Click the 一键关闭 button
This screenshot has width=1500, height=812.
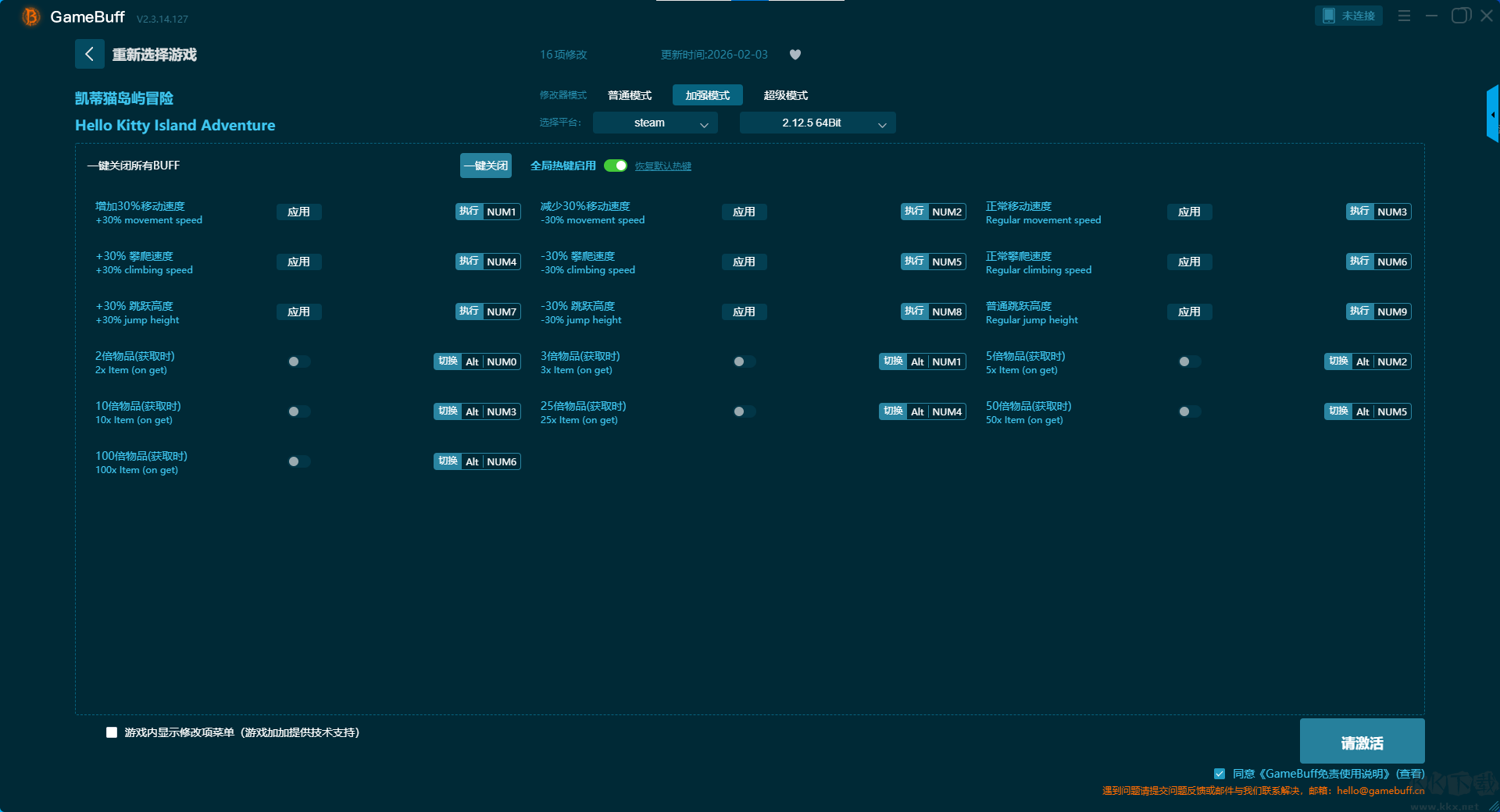485,166
